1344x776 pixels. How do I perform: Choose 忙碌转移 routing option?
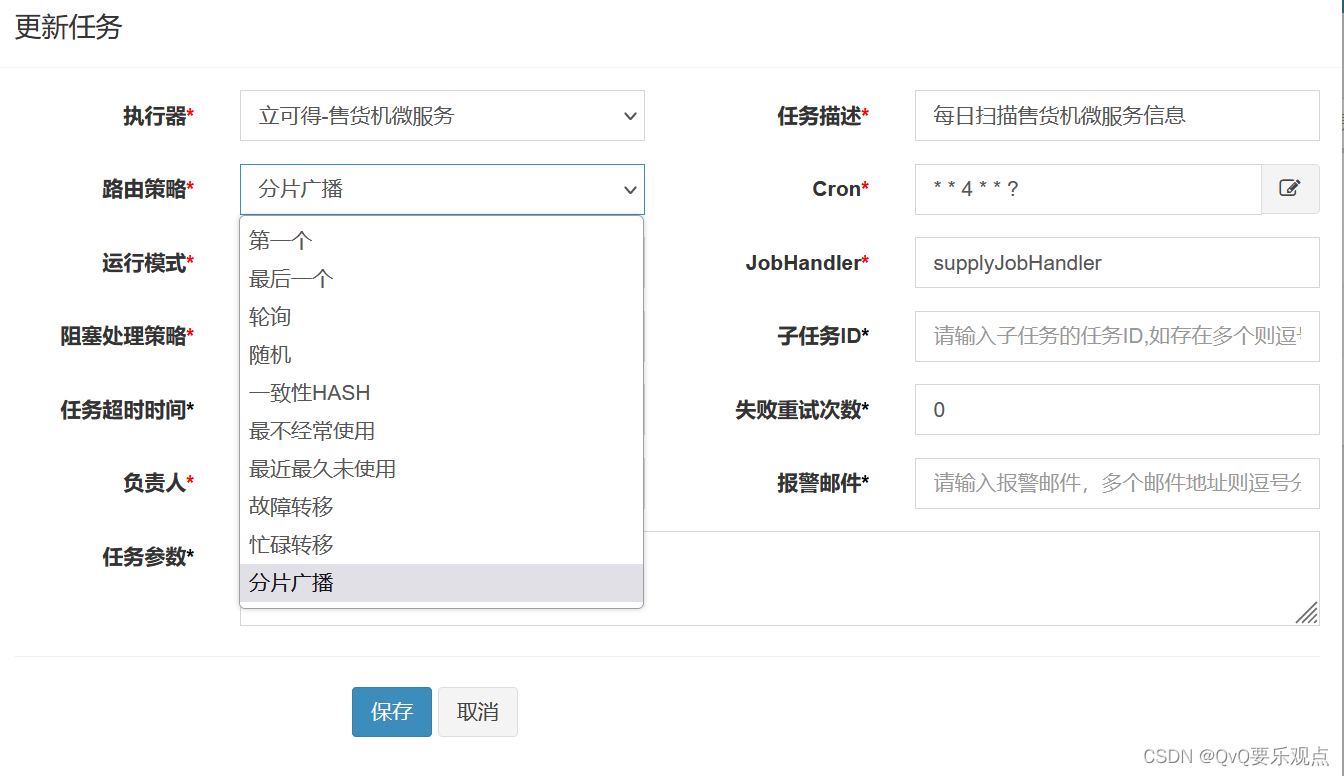tap(441, 545)
